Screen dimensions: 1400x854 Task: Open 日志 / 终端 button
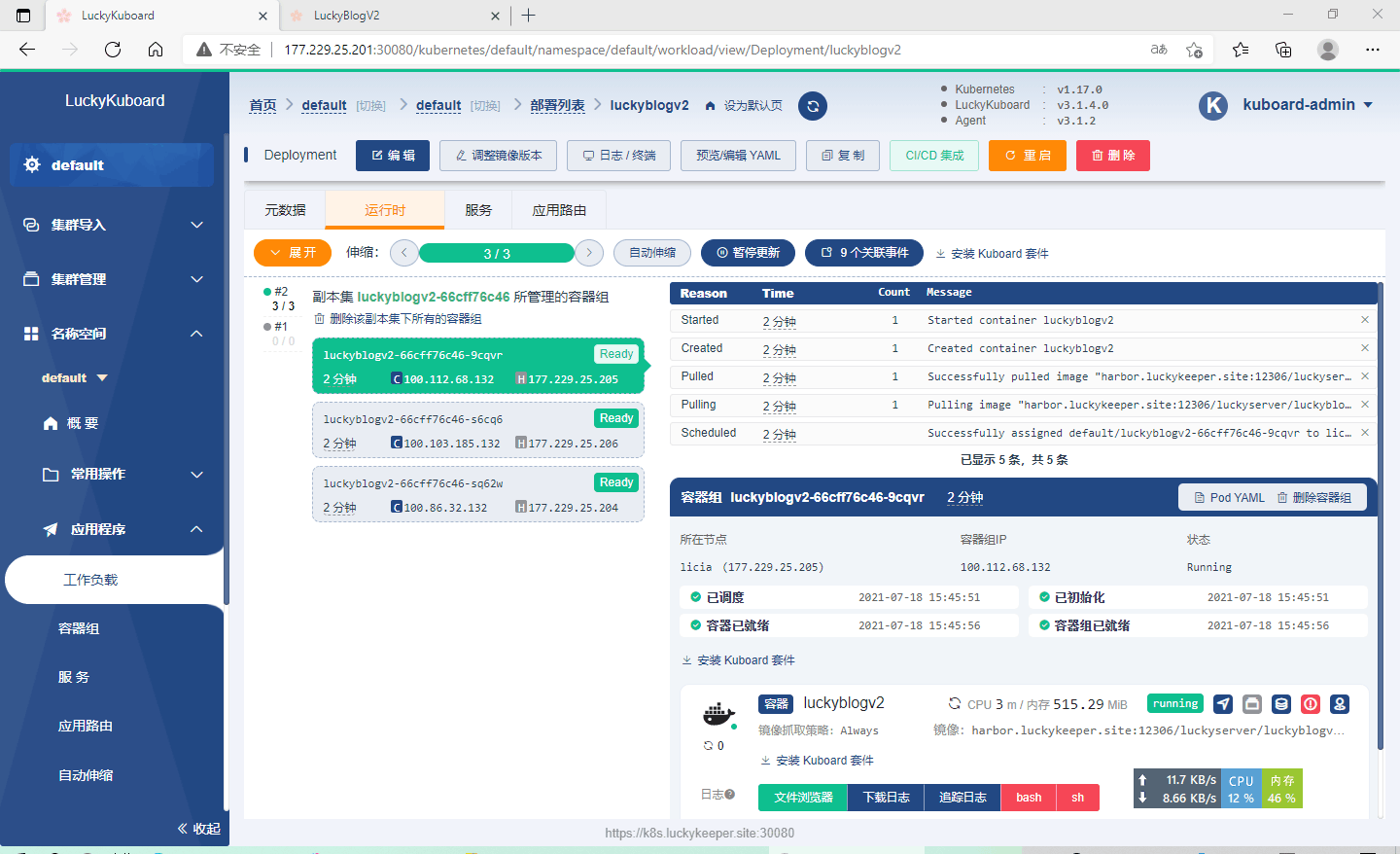[618, 156]
